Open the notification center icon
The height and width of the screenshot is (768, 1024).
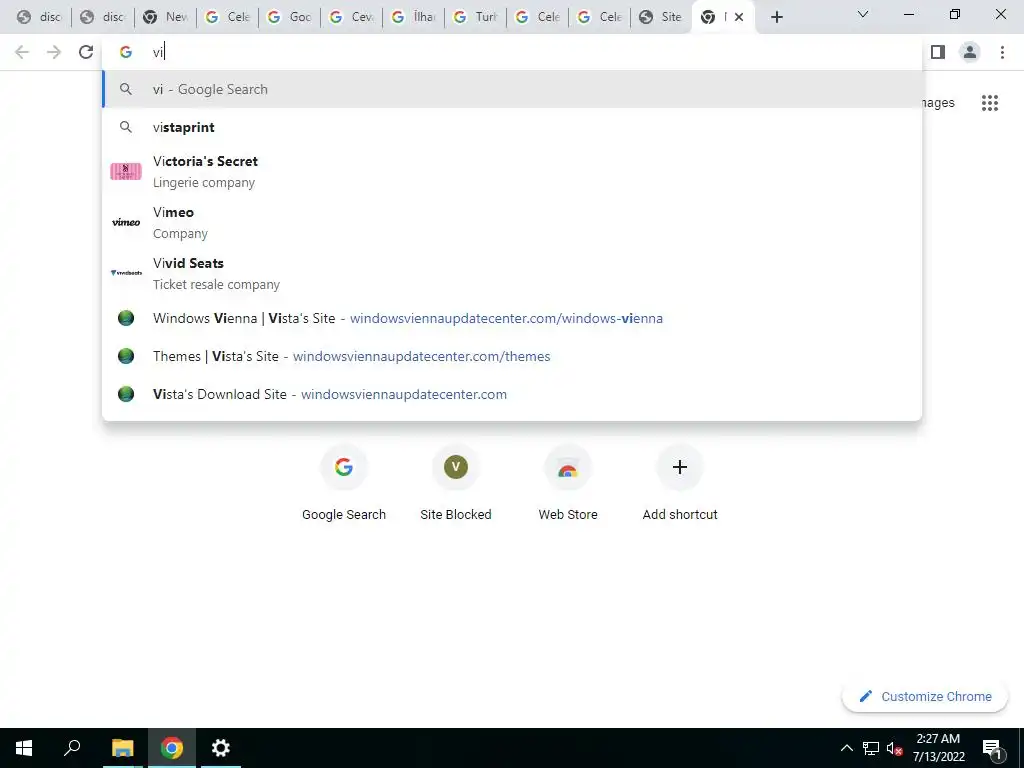[x=991, y=748]
